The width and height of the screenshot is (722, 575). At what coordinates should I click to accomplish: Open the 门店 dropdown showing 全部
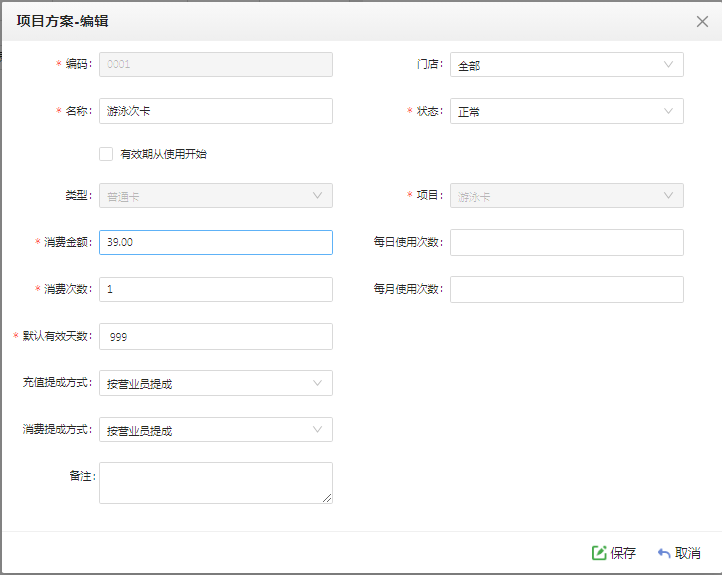[x=566, y=64]
